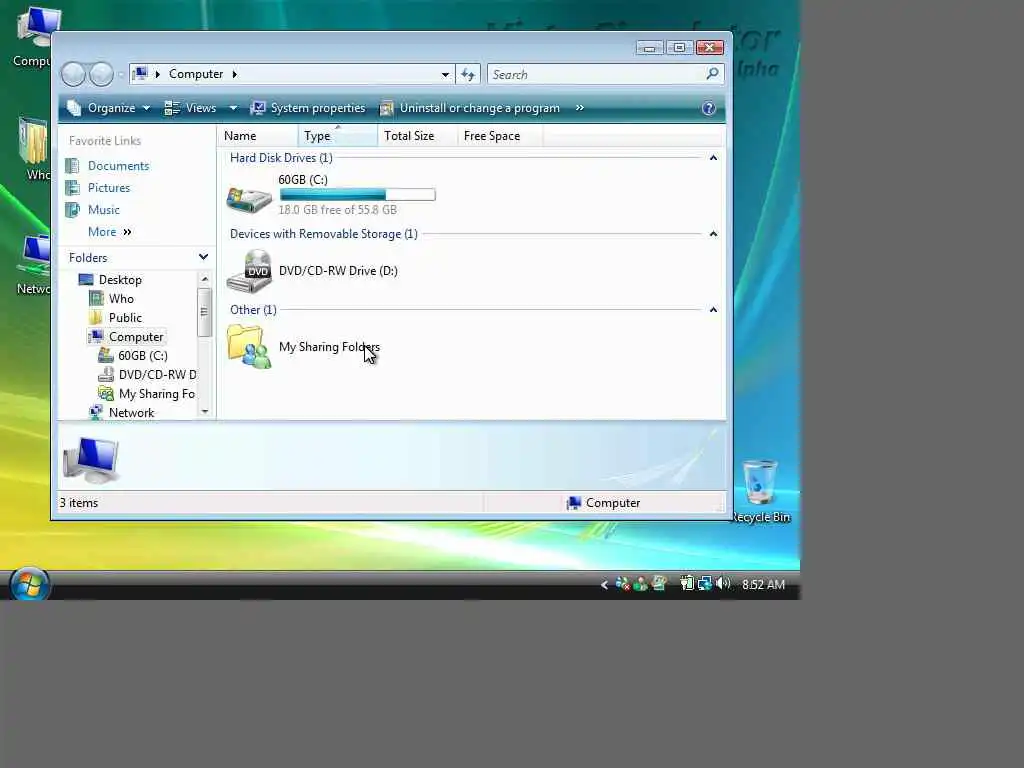Viewport: 1024px width, 768px height.
Task: Click the Back navigation button
Action: pos(73,74)
